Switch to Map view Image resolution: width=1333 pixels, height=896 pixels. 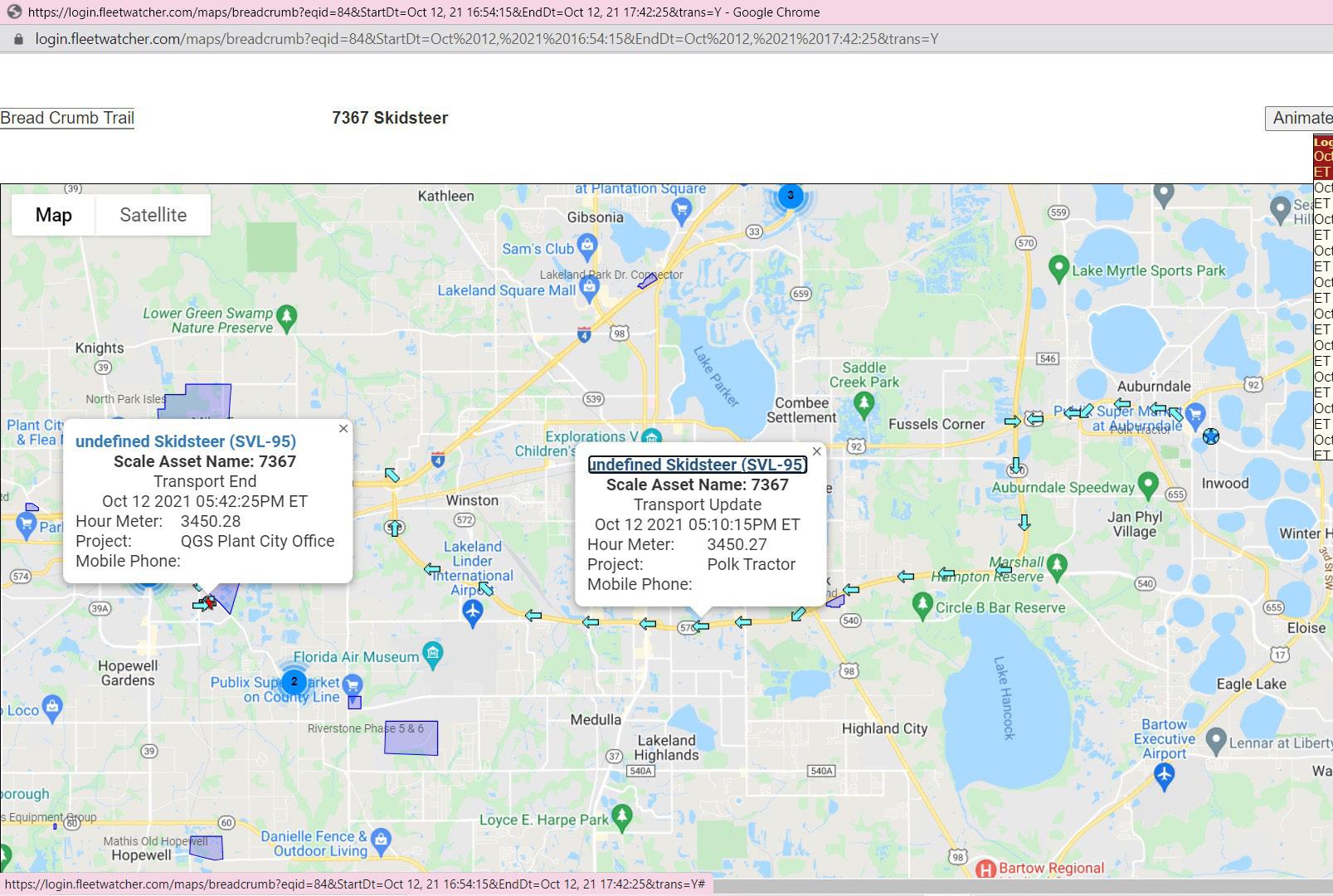click(x=54, y=215)
